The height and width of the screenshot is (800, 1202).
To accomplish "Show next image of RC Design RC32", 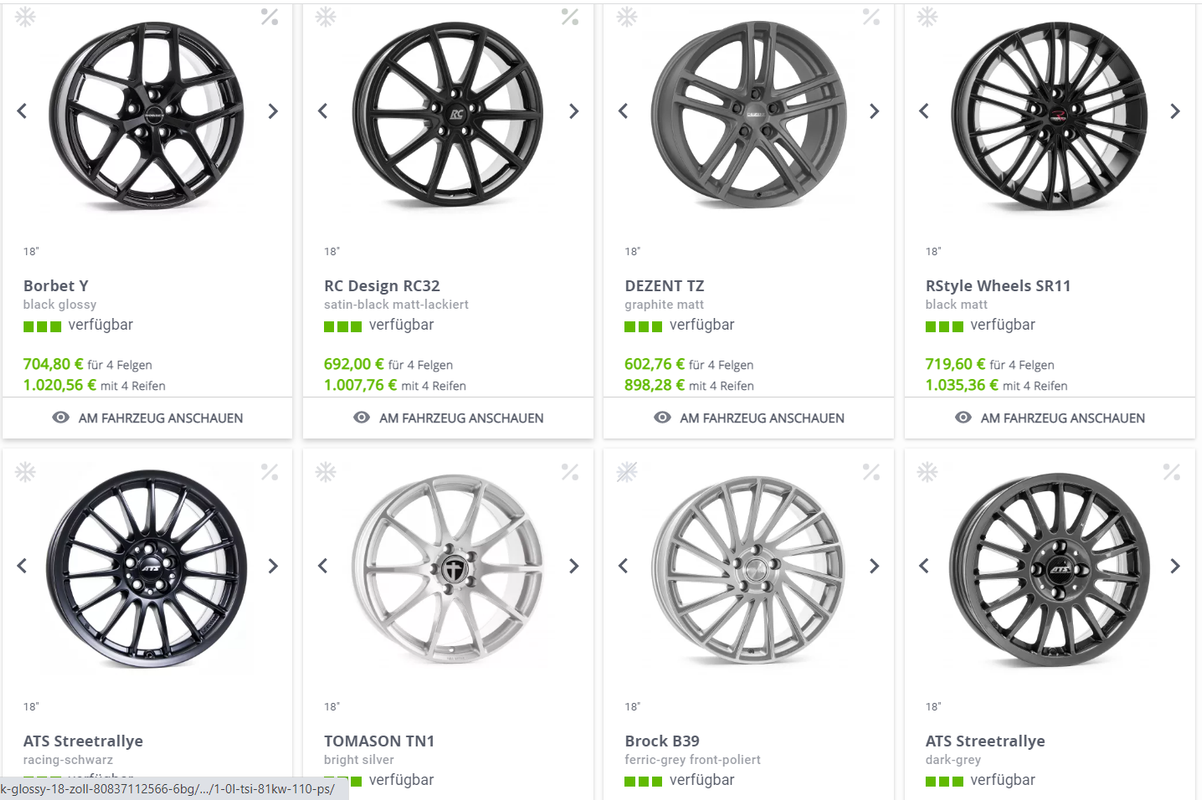I will point(574,111).
